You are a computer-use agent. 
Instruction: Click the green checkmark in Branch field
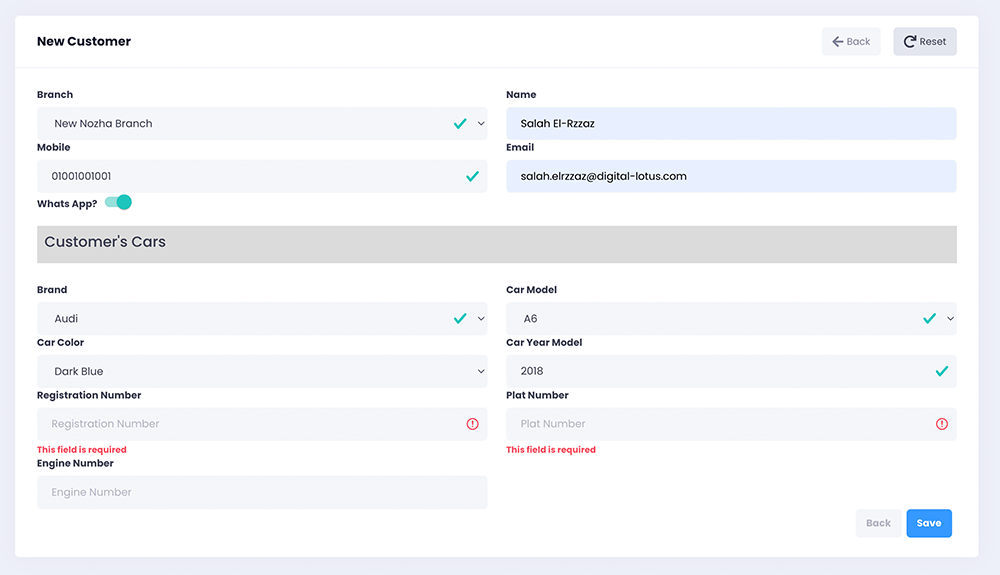pos(460,124)
